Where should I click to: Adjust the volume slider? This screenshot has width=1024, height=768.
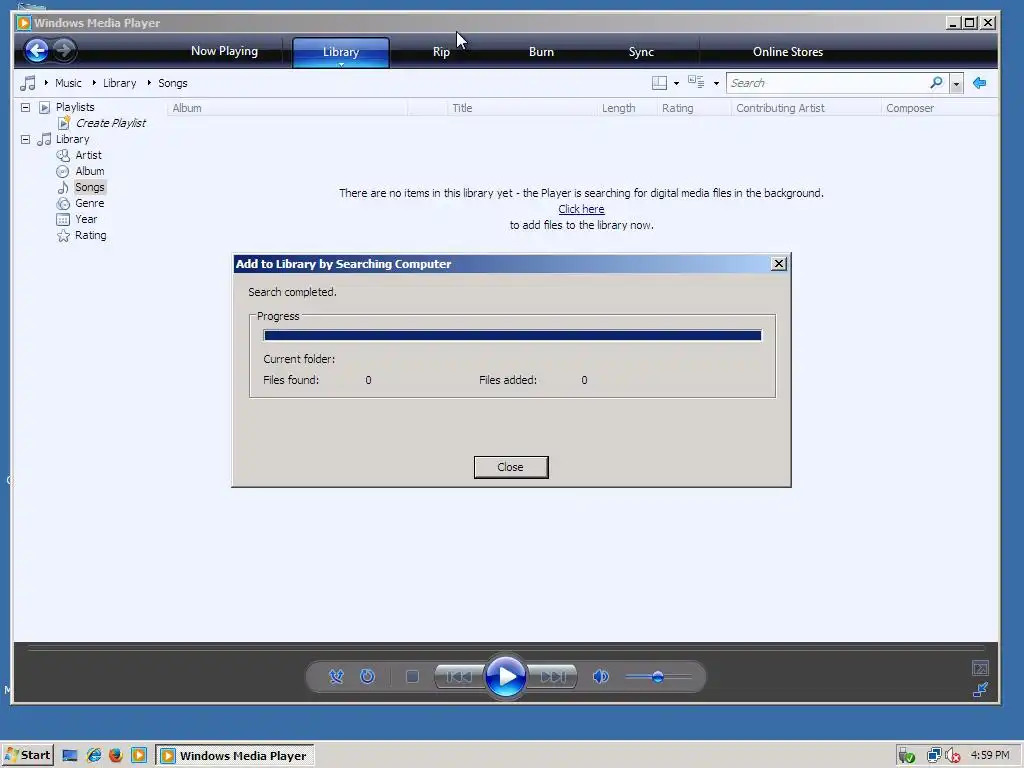coord(658,677)
